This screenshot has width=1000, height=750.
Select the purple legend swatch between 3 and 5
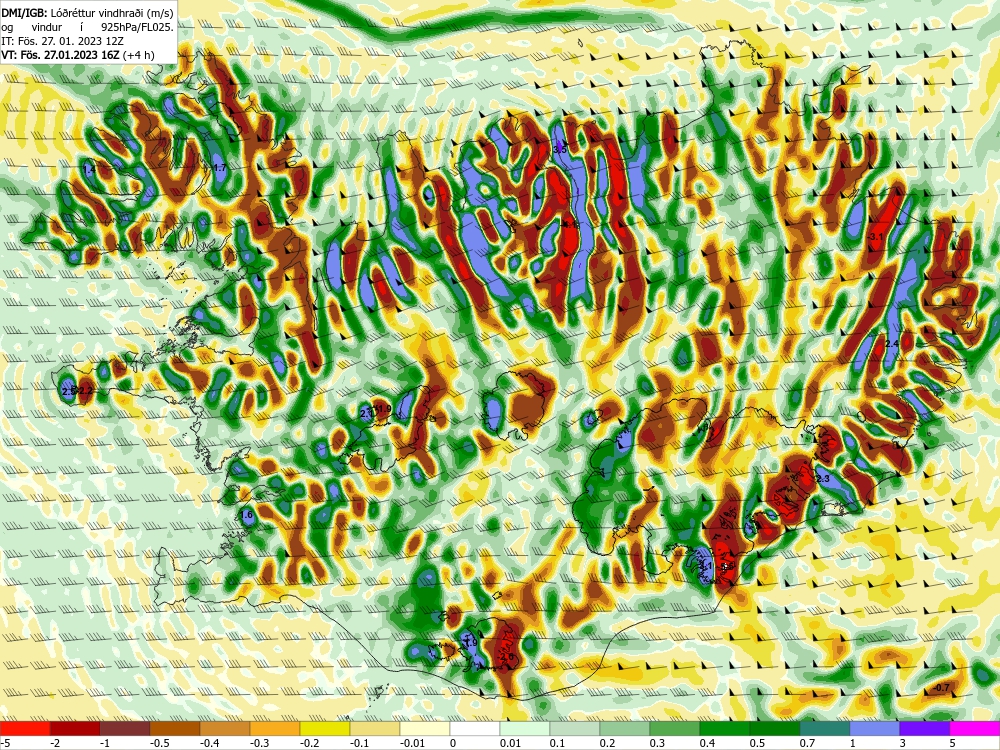(925, 728)
